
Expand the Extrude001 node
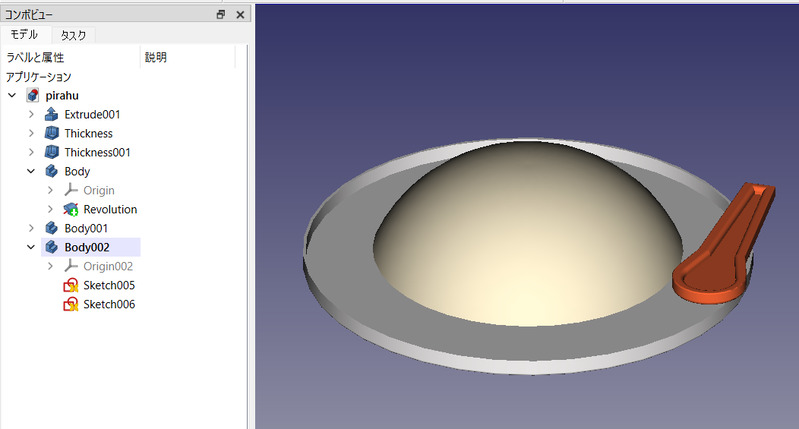tap(32, 114)
